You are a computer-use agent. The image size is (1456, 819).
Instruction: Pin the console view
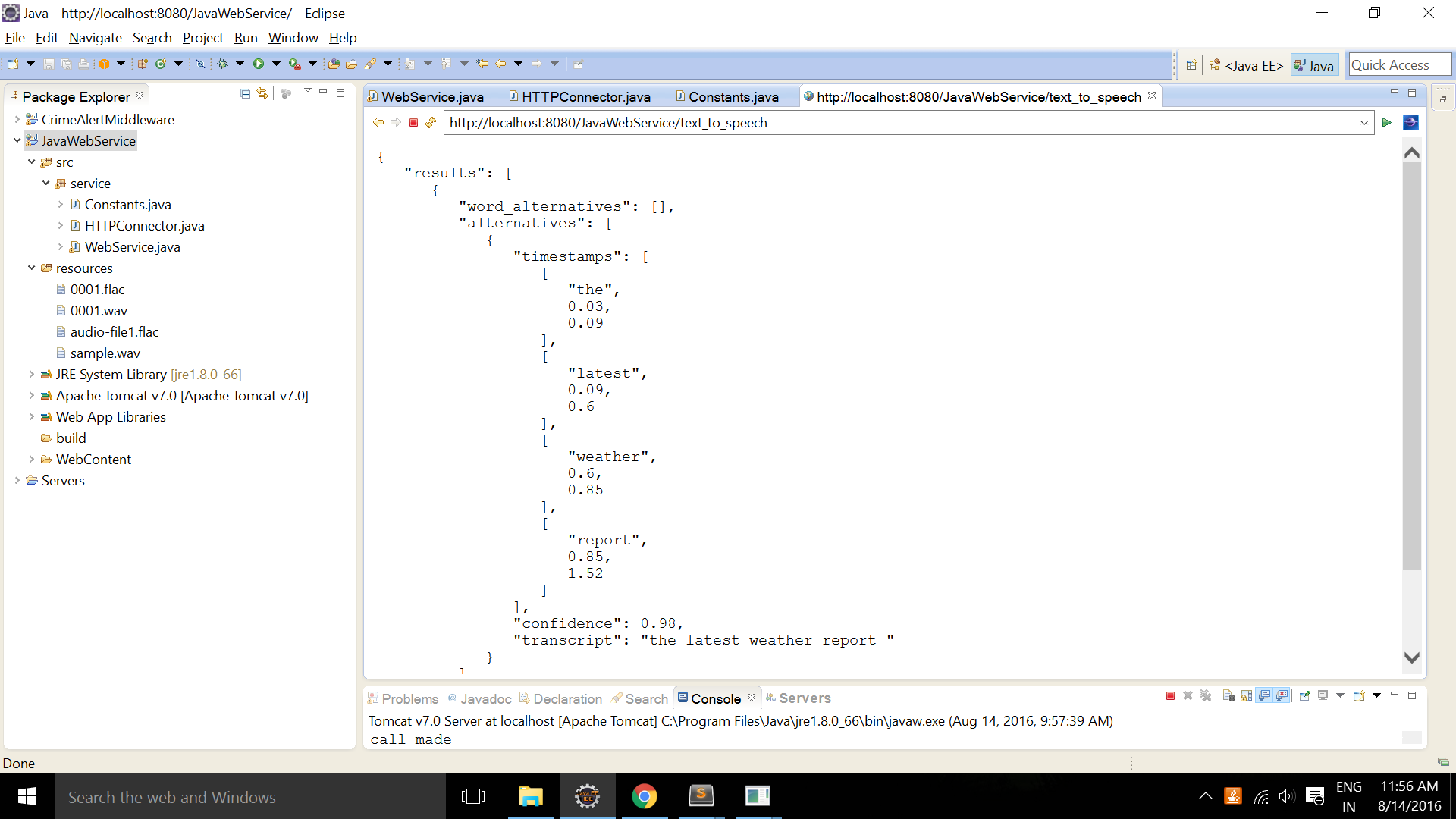click(x=1304, y=696)
